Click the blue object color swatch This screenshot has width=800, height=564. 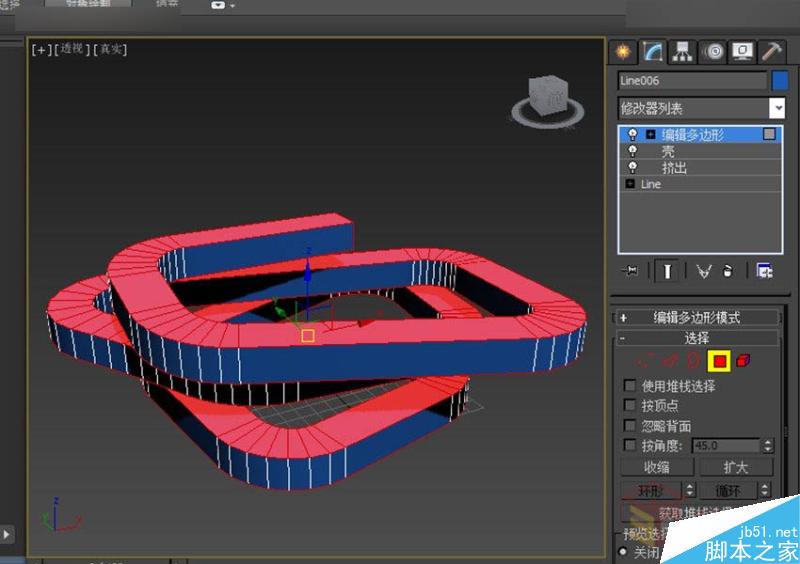click(780, 81)
